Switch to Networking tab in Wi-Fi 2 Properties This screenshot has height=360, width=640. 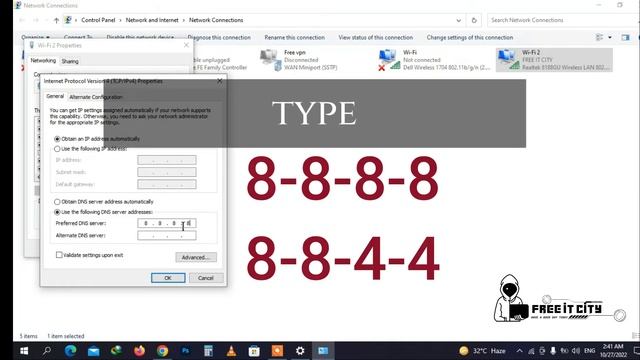click(x=43, y=60)
